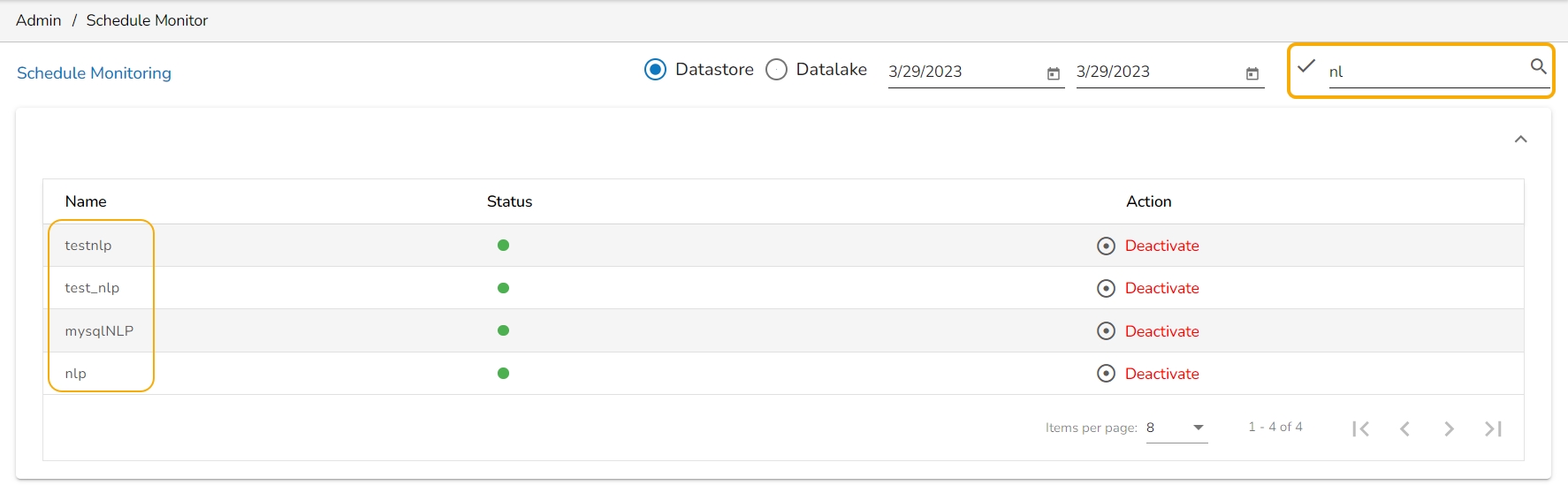The image size is (1568, 485).
Task: Click the Schedule Monitor breadcrumb
Action: point(147,20)
